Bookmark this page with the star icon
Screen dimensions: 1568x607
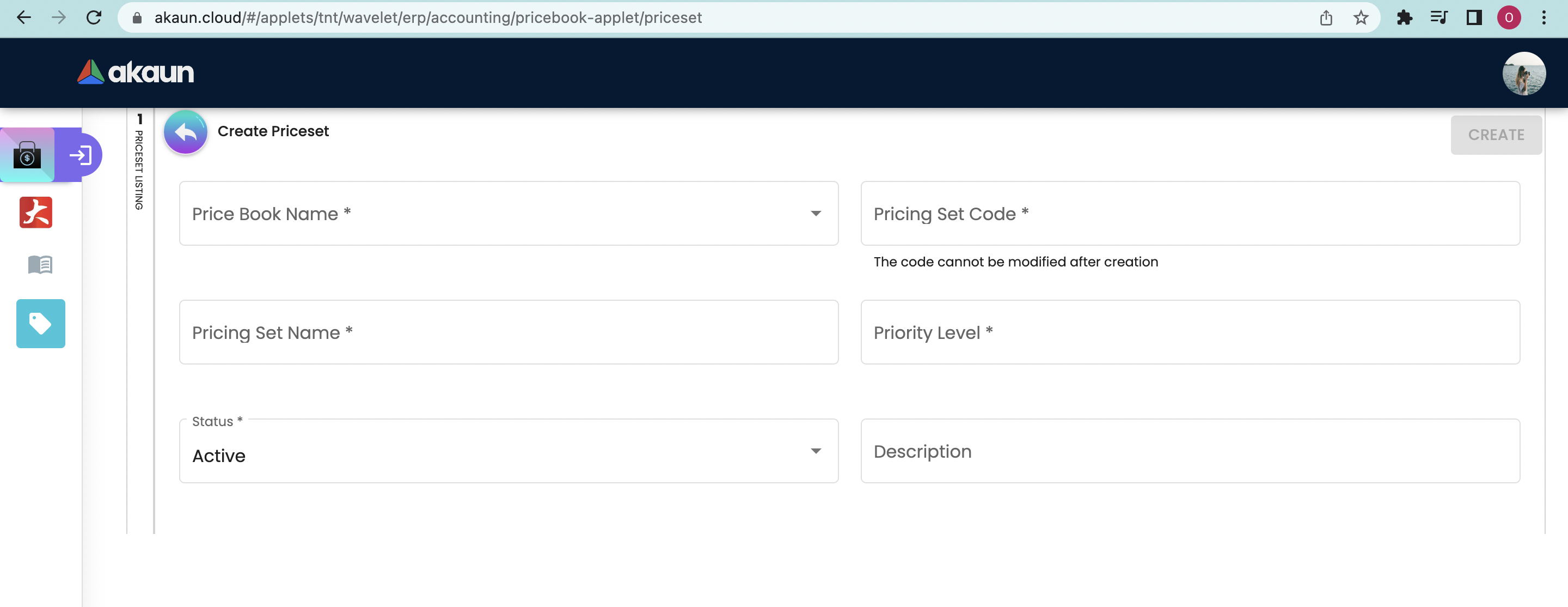pyautogui.click(x=1361, y=17)
